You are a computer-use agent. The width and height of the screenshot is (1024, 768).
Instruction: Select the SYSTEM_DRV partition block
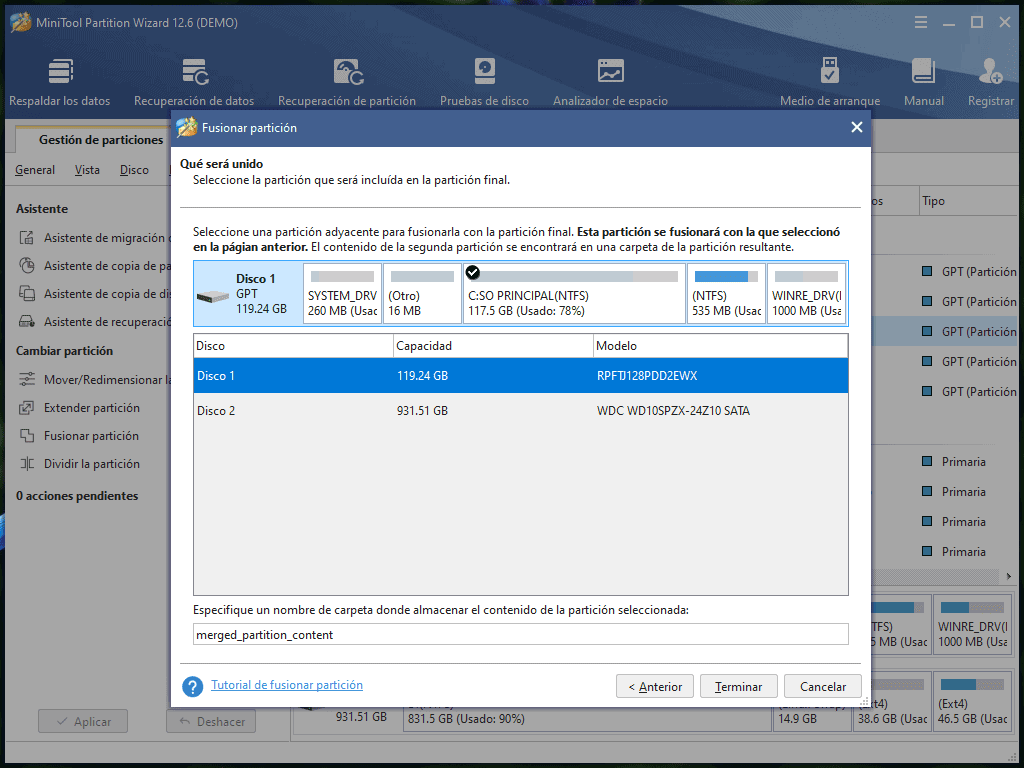click(x=342, y=294)
